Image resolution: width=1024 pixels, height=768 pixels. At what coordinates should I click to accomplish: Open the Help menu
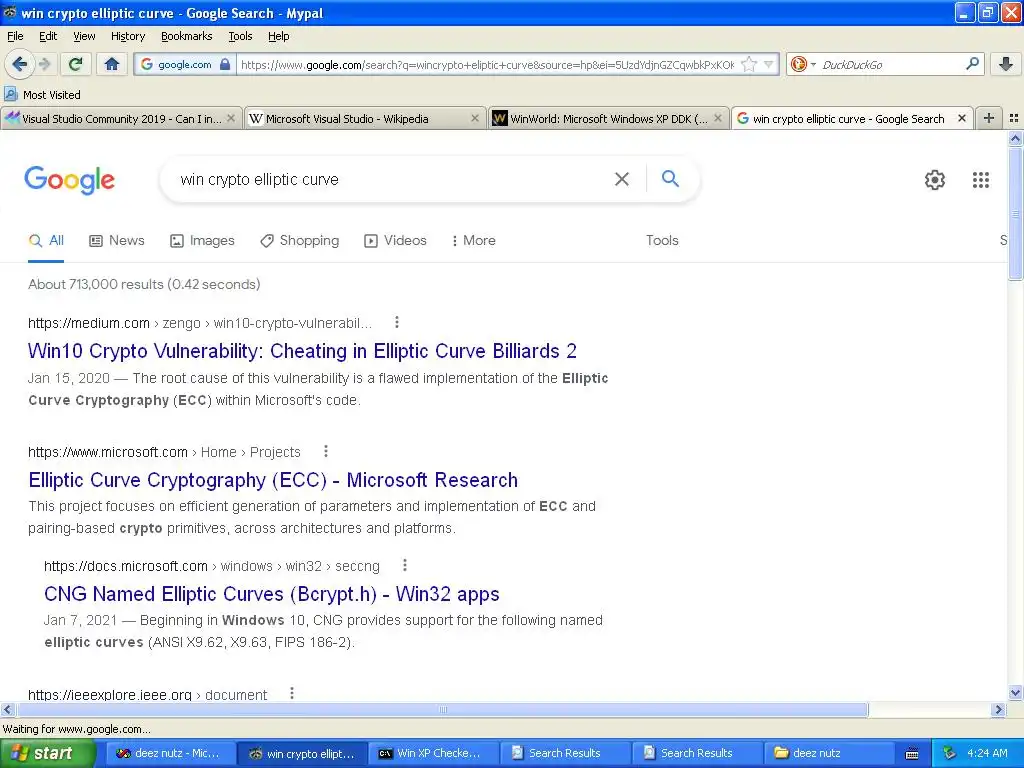(279, 36)
